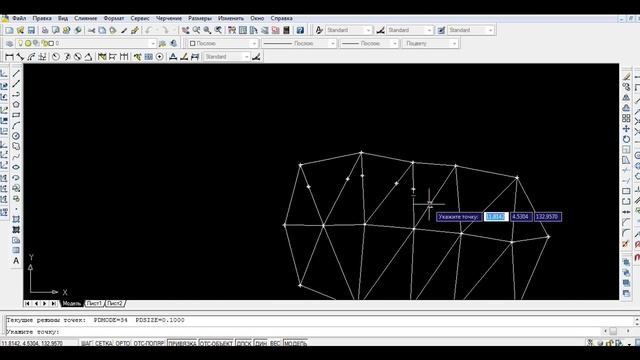Screen dimensions: 640x360
Task: Open the text style Standard dropdown
Action: pos(349,30)
